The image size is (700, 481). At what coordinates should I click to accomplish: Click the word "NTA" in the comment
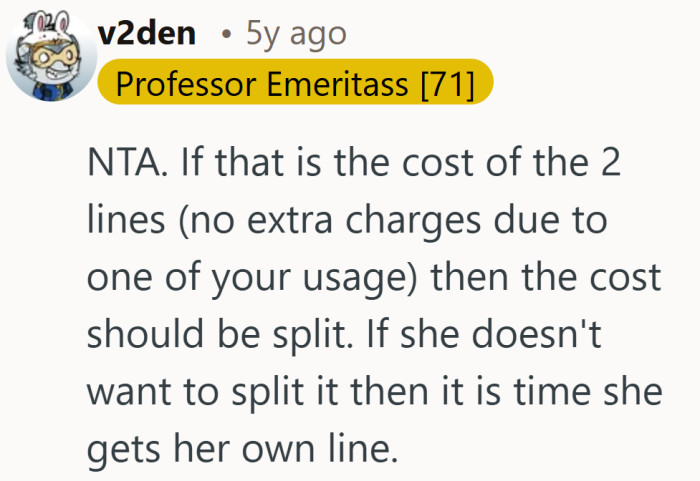(124, 163)
